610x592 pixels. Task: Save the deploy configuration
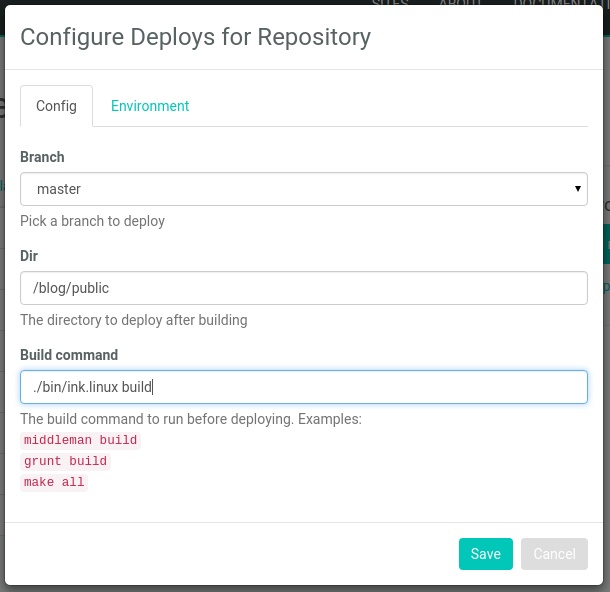485,554
